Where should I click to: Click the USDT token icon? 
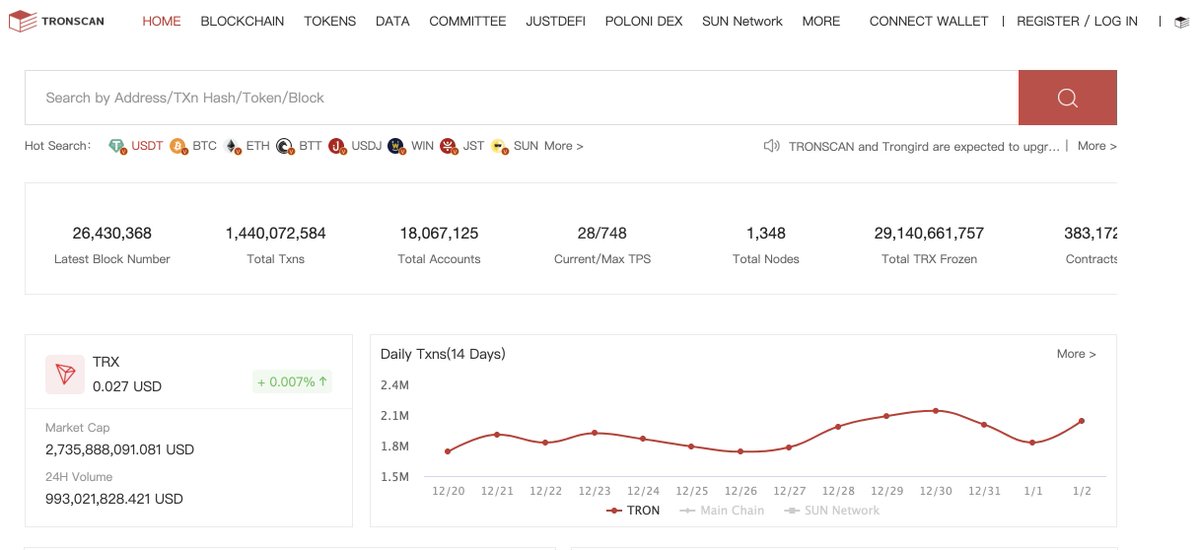[118, 146]
